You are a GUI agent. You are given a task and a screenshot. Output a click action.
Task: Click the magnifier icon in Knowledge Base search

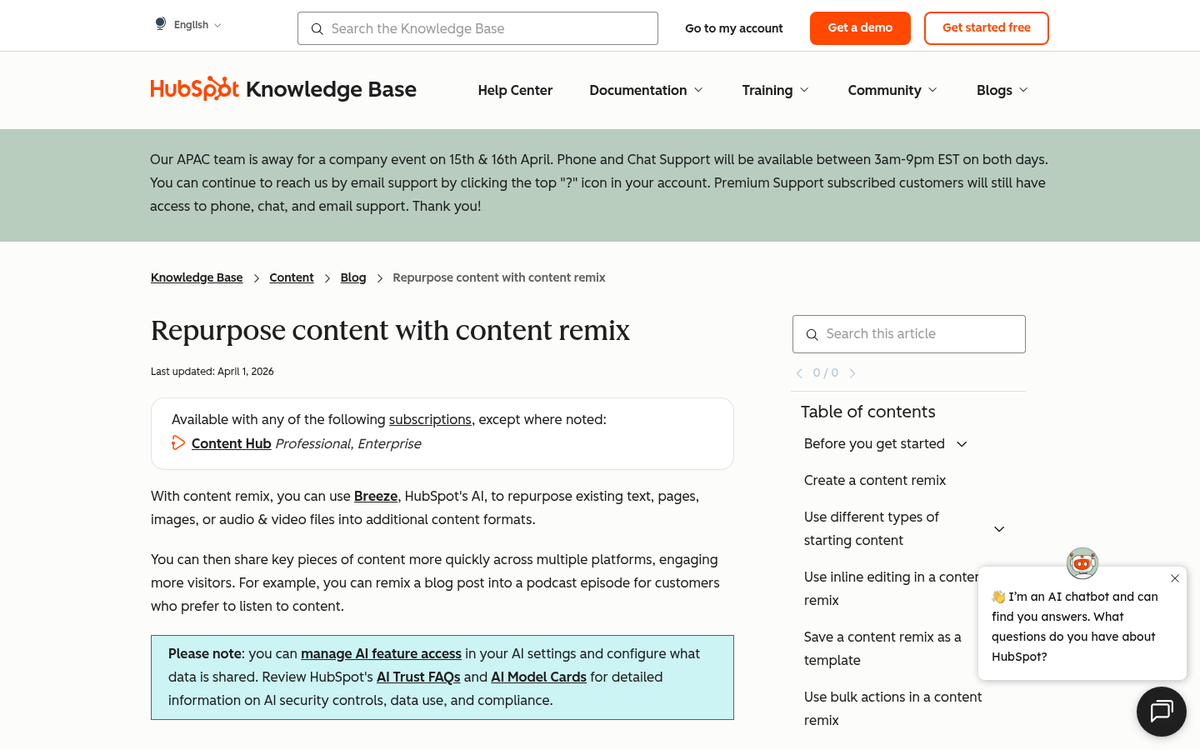[317, 29]
